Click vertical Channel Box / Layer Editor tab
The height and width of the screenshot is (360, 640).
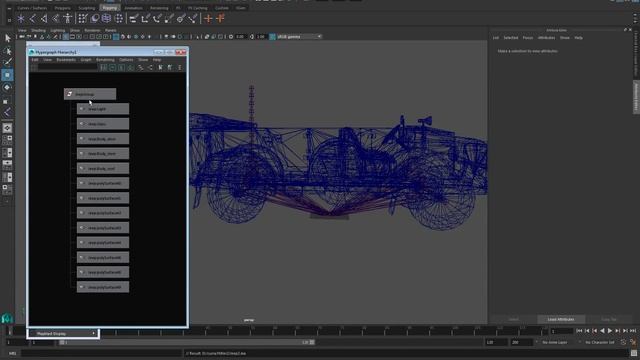point(636,54)
